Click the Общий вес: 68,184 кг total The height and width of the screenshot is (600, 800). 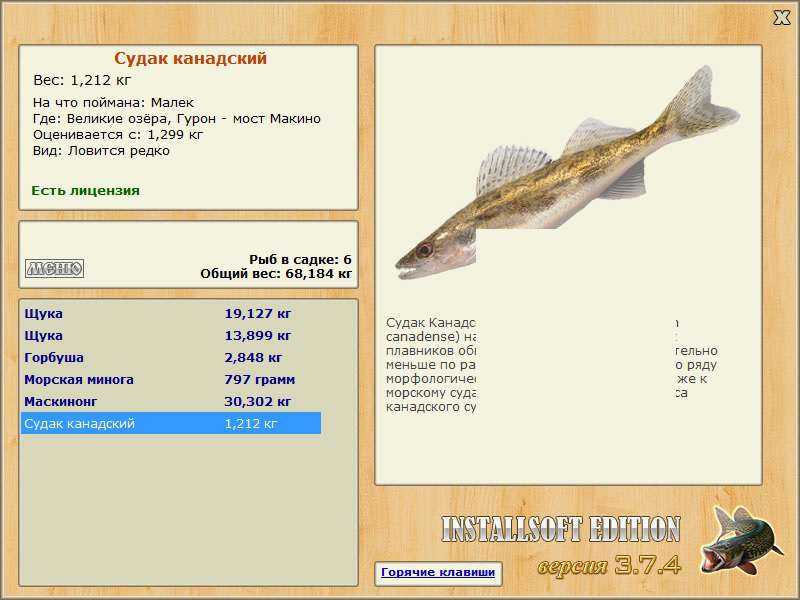tap(276, 273)
